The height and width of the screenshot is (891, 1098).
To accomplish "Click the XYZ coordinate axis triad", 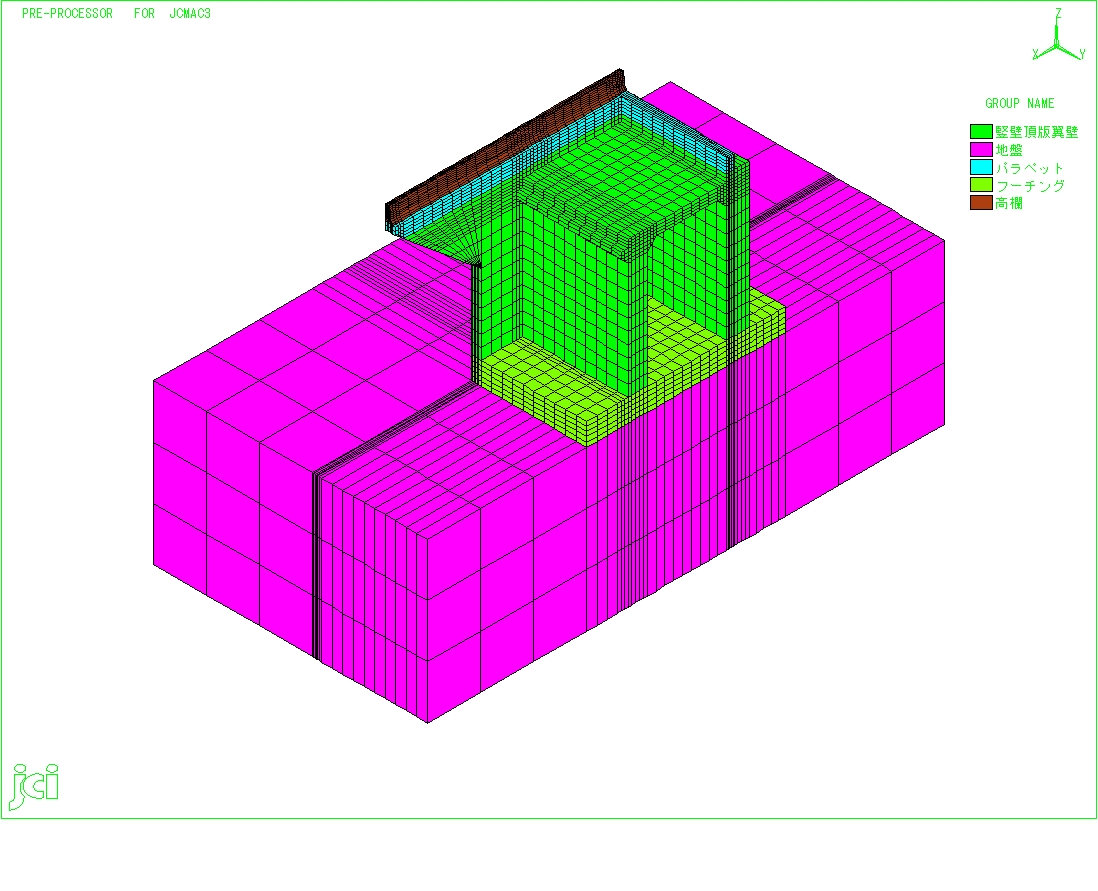I will [1058, 38].
